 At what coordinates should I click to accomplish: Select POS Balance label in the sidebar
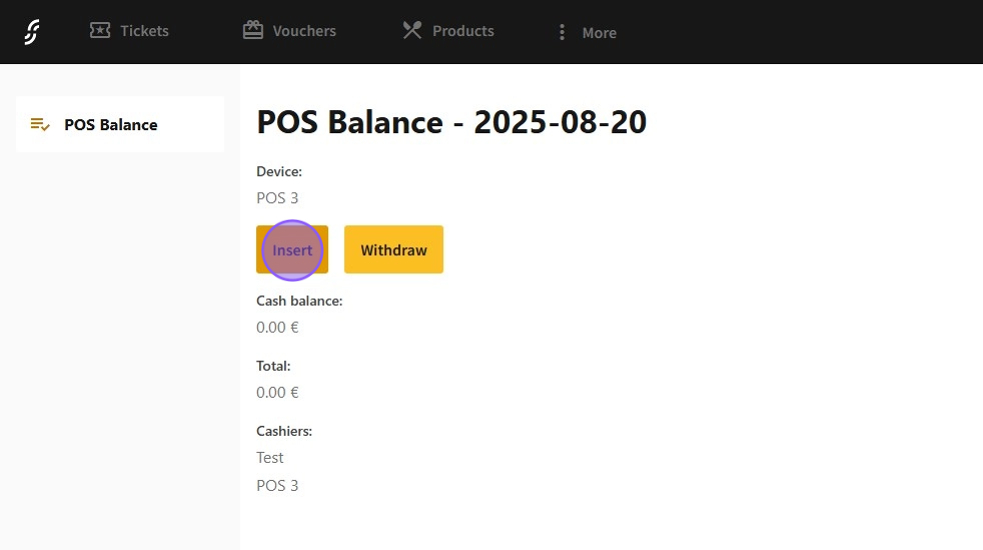click(111, 125)
